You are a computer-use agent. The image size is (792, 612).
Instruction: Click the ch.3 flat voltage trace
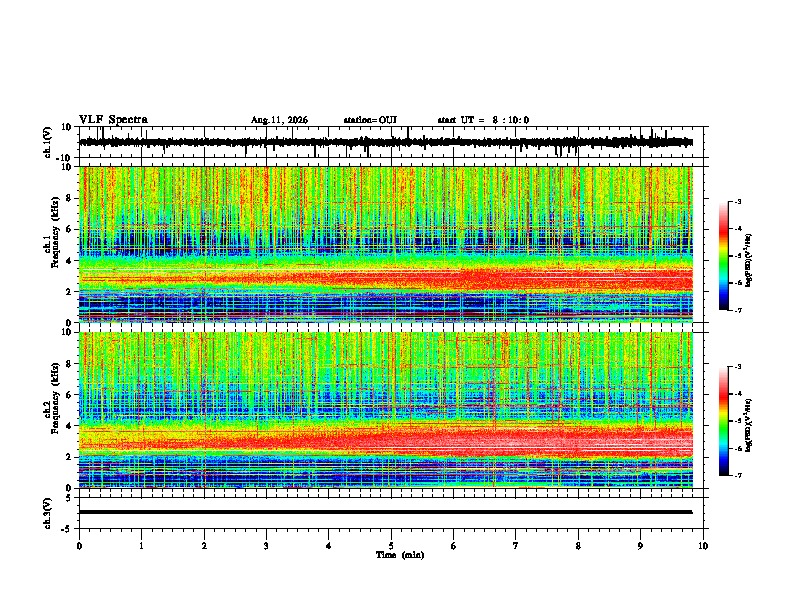pos(385,512)
